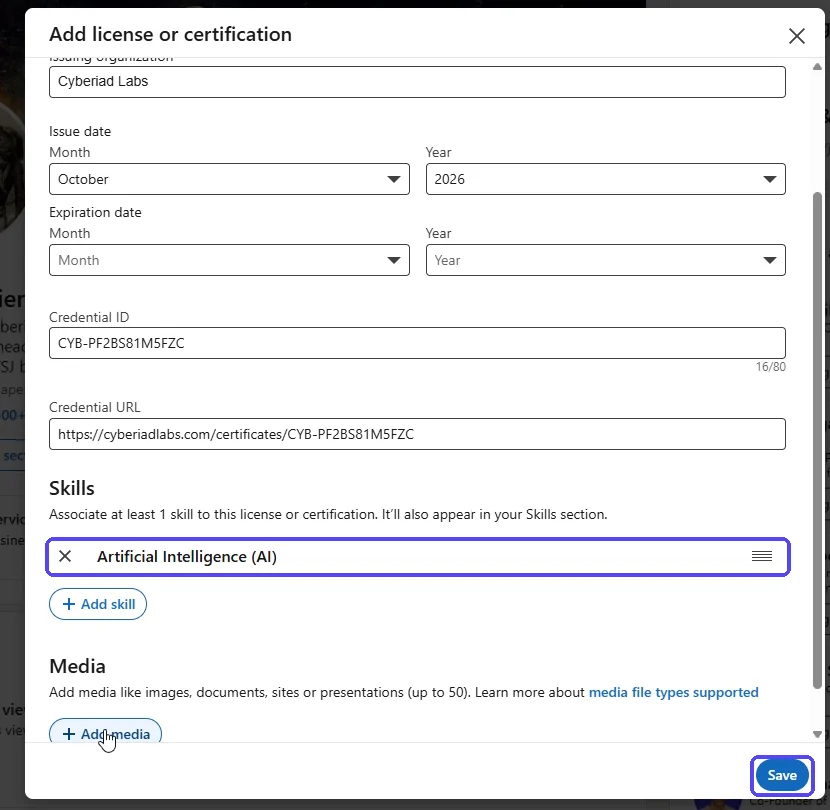830x810 pixels.
Task: Click the Add media button
Action: pos(105,731)
